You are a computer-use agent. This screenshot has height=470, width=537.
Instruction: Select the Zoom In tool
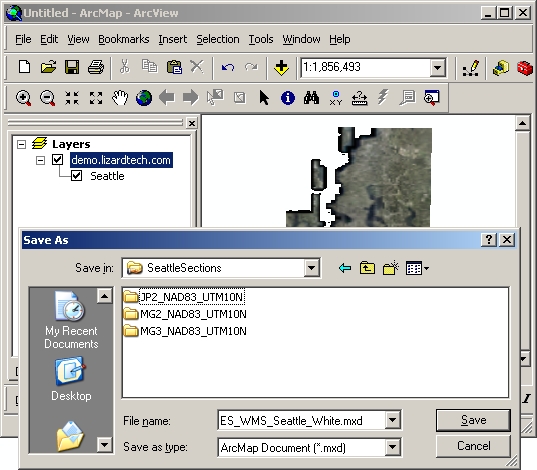pos(23,98)
